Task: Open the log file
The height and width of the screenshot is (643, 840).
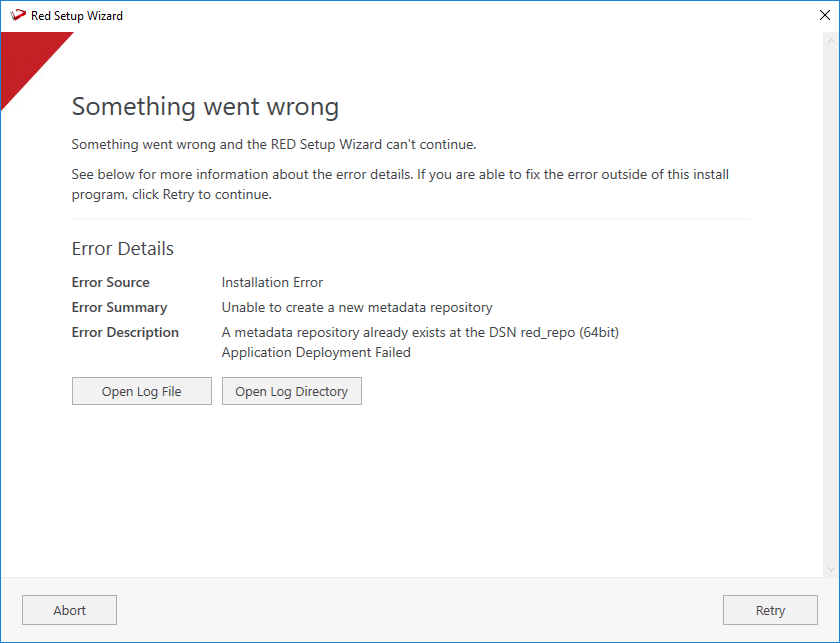Action: point(142,391)
